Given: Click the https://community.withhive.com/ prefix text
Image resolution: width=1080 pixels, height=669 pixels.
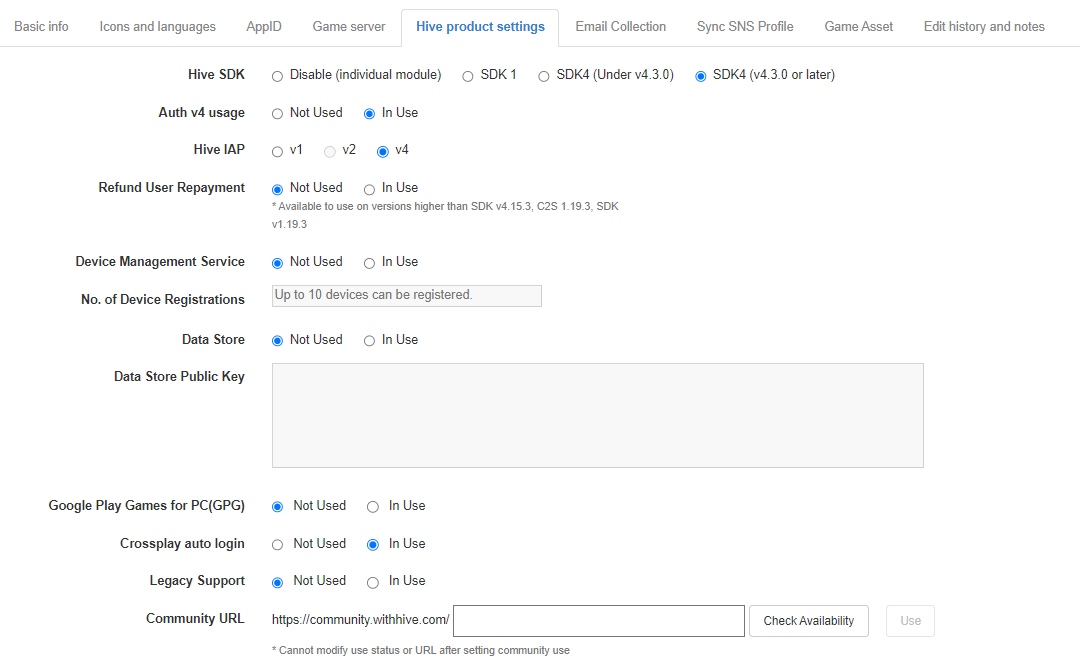Looking at the screenshot, I should point(360,620).
